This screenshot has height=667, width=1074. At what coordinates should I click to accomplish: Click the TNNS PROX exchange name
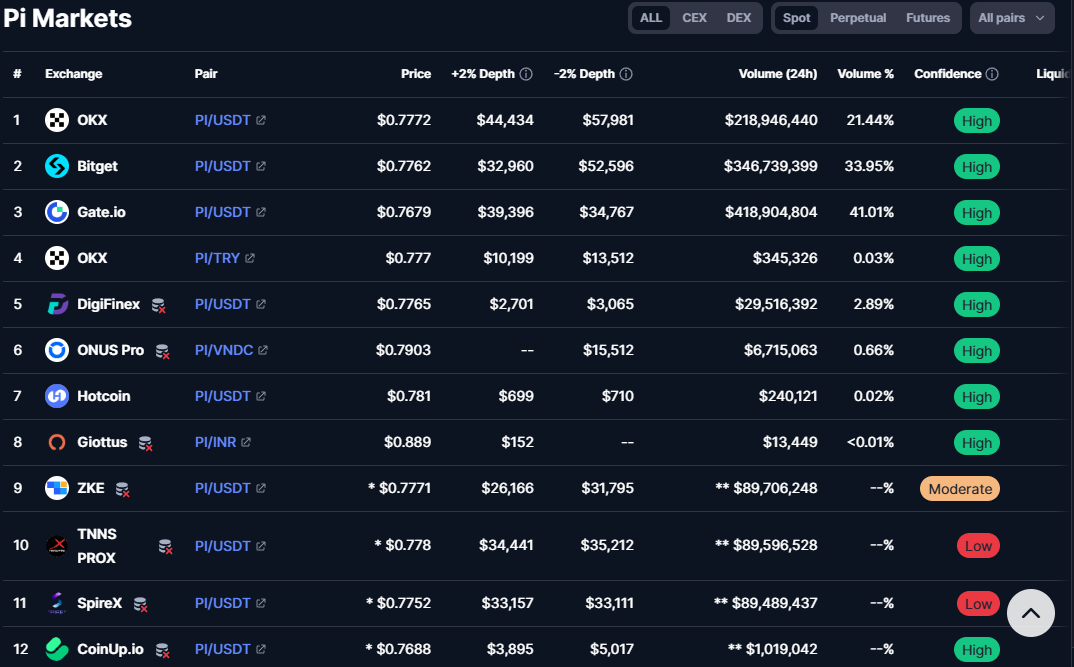coord(97,546)
